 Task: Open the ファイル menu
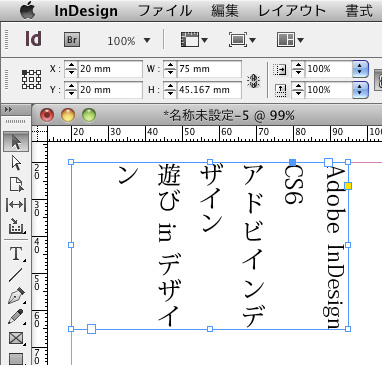165,11
